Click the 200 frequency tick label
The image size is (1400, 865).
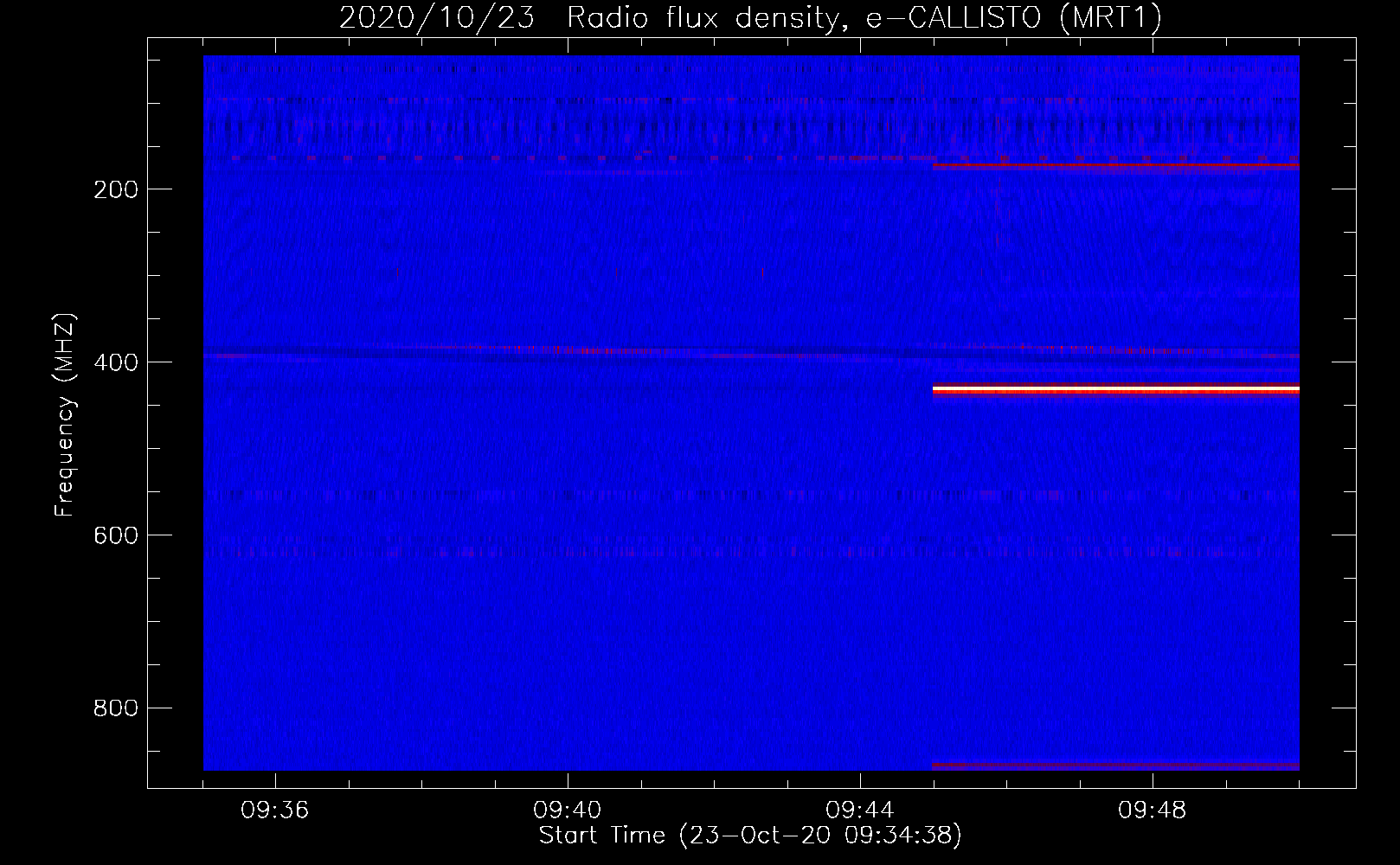point(116,189)
